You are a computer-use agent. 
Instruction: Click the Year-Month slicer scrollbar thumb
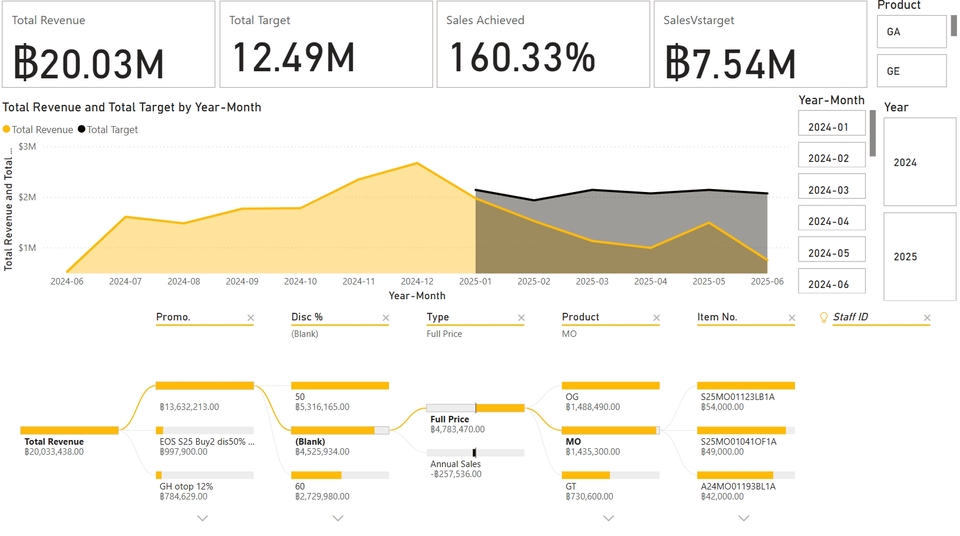[x=873, y=133]
